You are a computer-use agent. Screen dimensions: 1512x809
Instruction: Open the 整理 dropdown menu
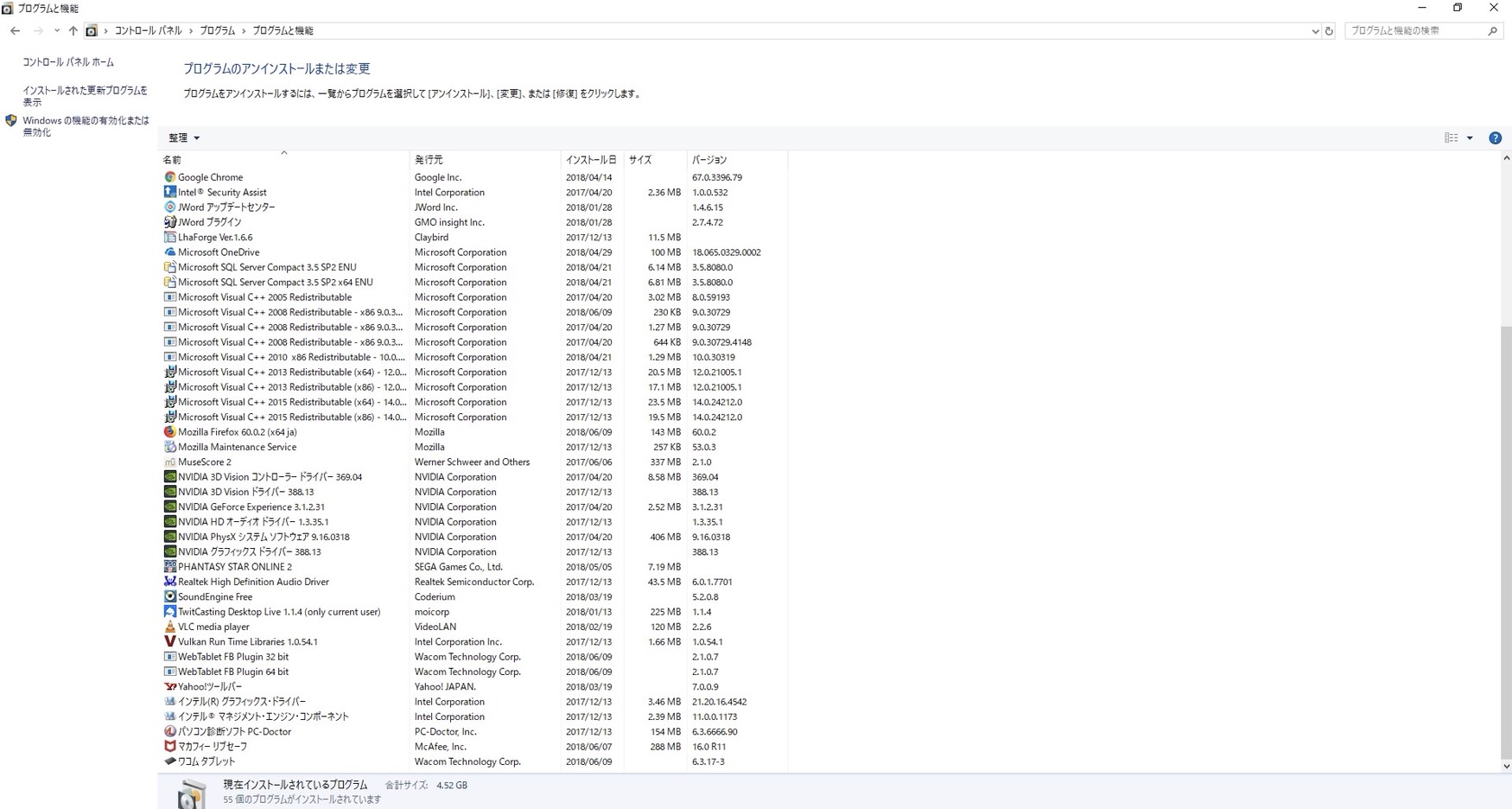click(x=184, y=138)
